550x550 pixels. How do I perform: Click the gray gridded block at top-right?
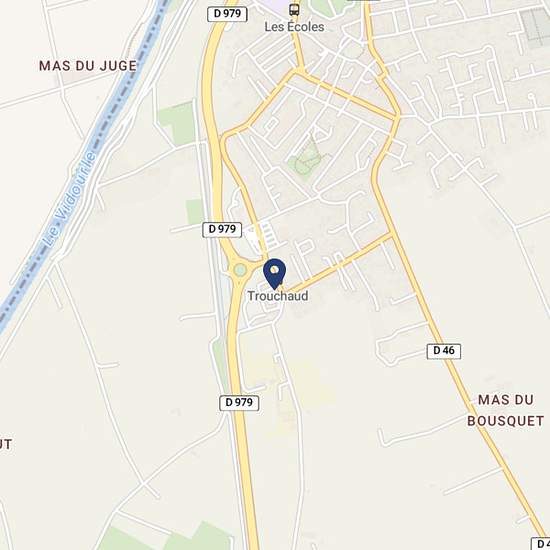pyautogui.click(x=535, y=28)
